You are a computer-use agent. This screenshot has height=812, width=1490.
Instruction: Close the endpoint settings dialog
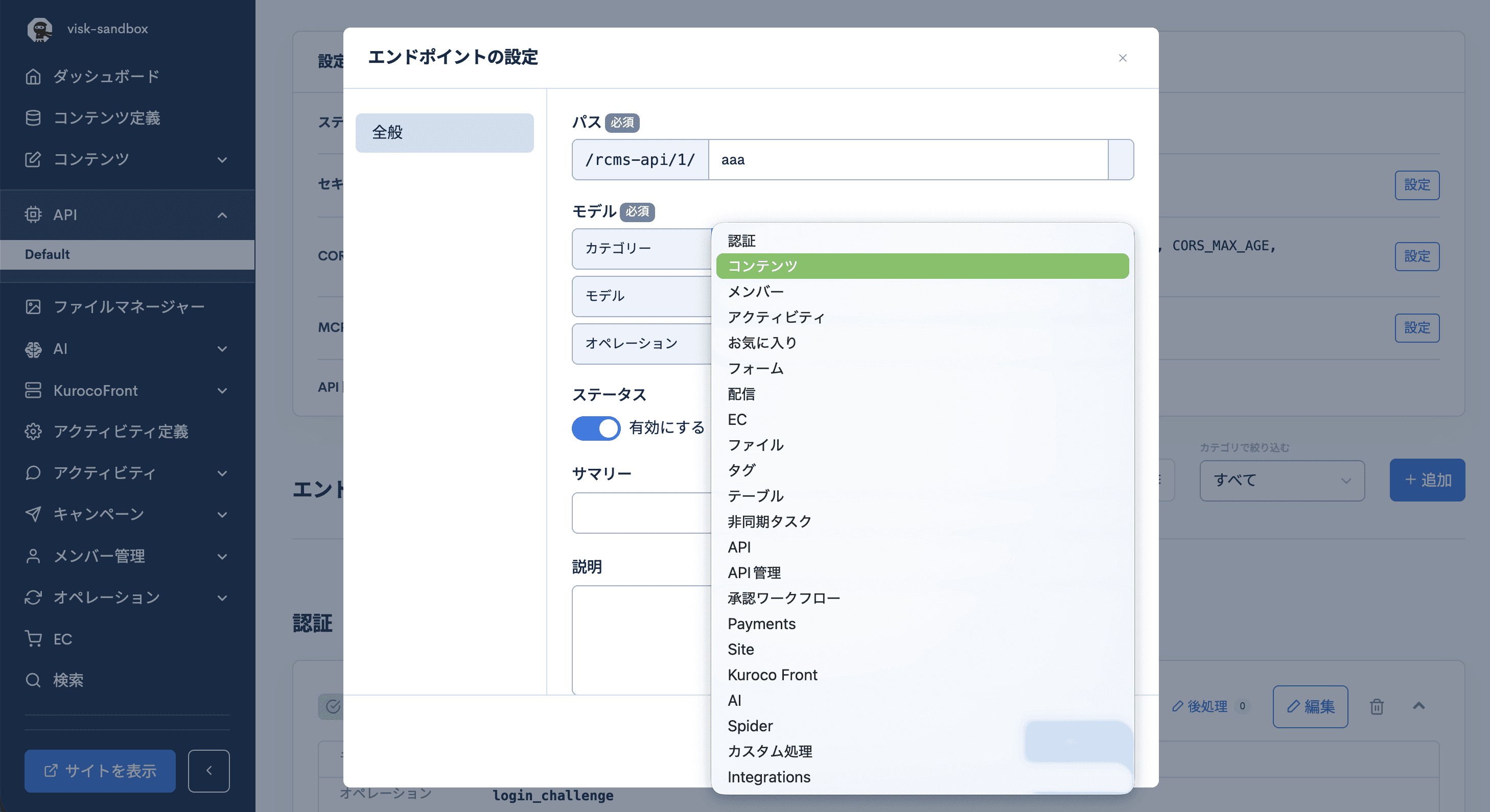click(1122, 58)
